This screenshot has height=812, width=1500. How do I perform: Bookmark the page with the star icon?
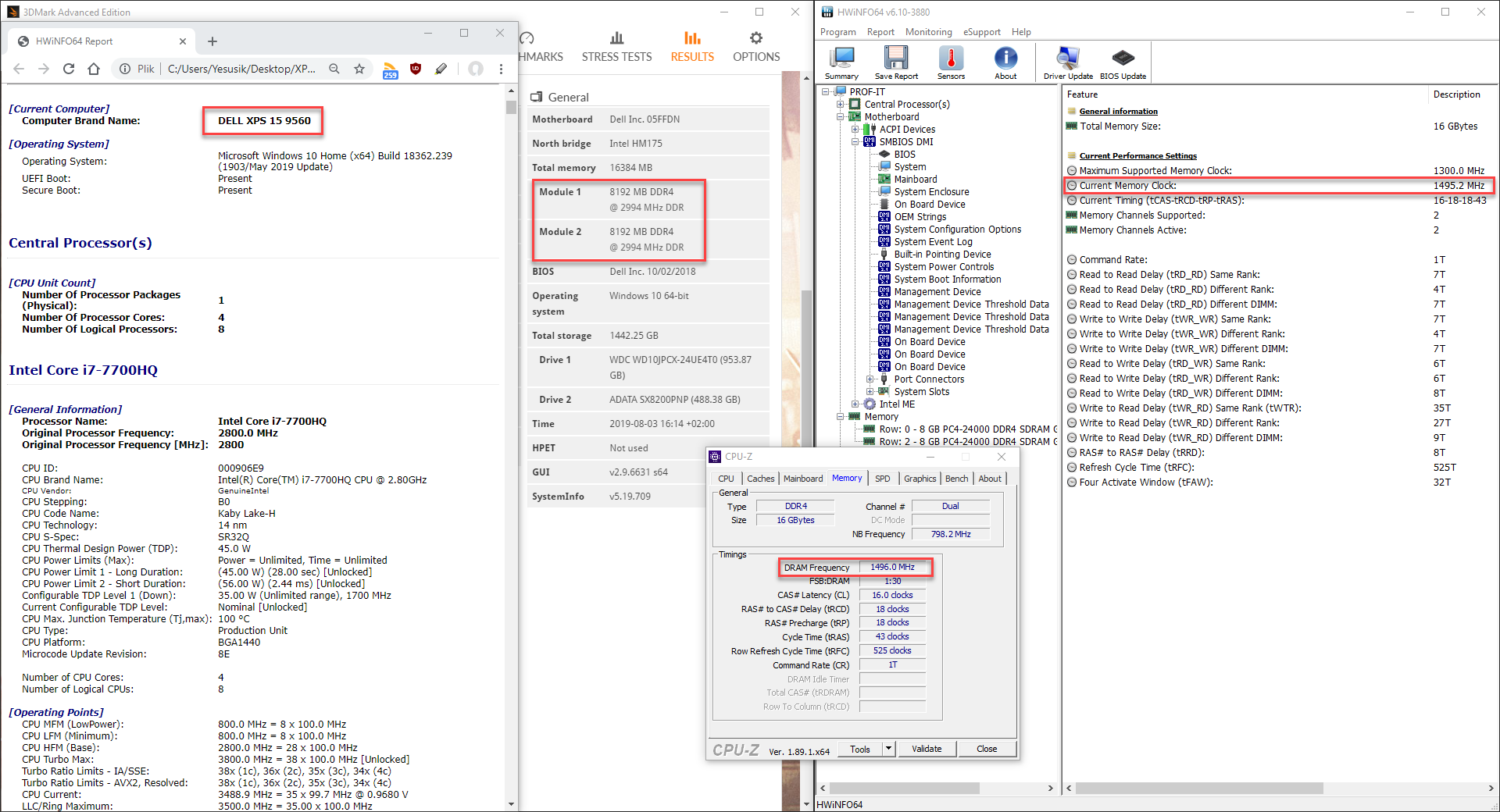point(359,69)
